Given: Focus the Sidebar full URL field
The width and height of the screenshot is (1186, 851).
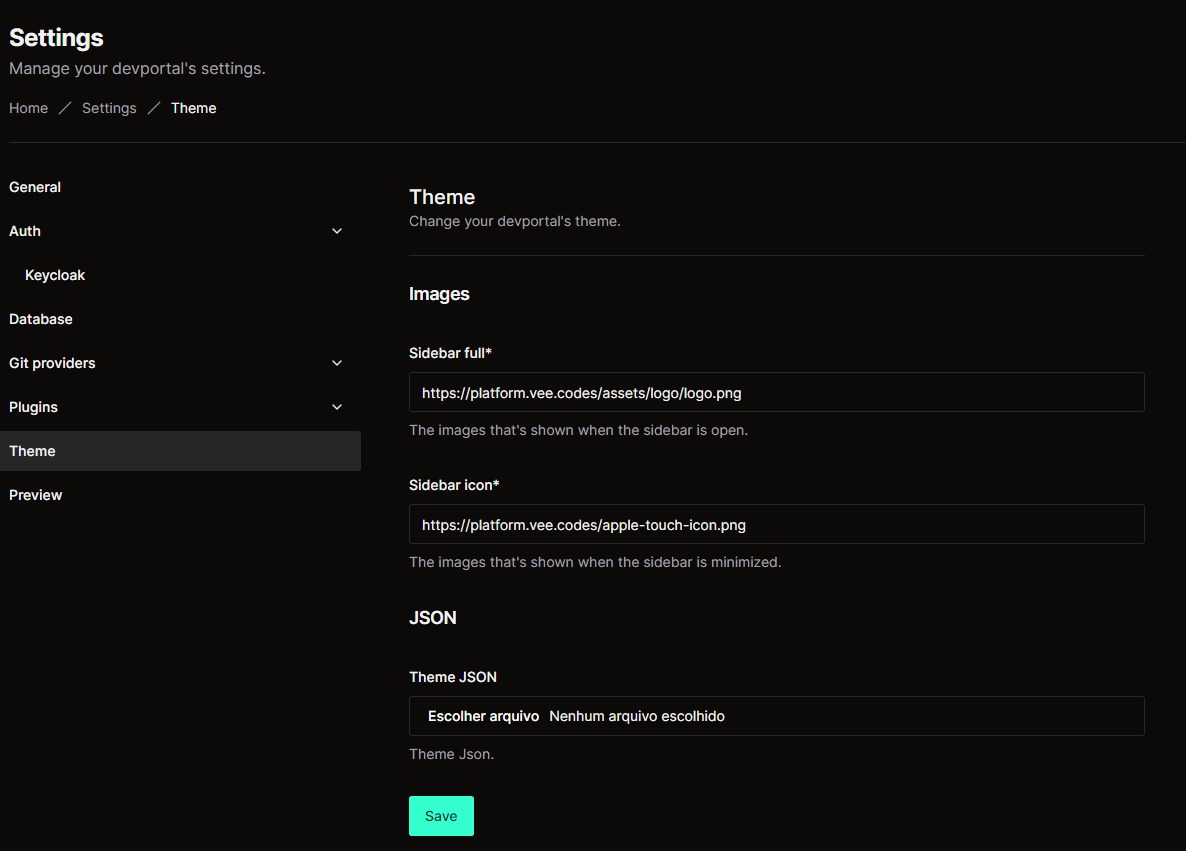Looking at the screenshot, I should pyautogui.click(x=776, y=393).
